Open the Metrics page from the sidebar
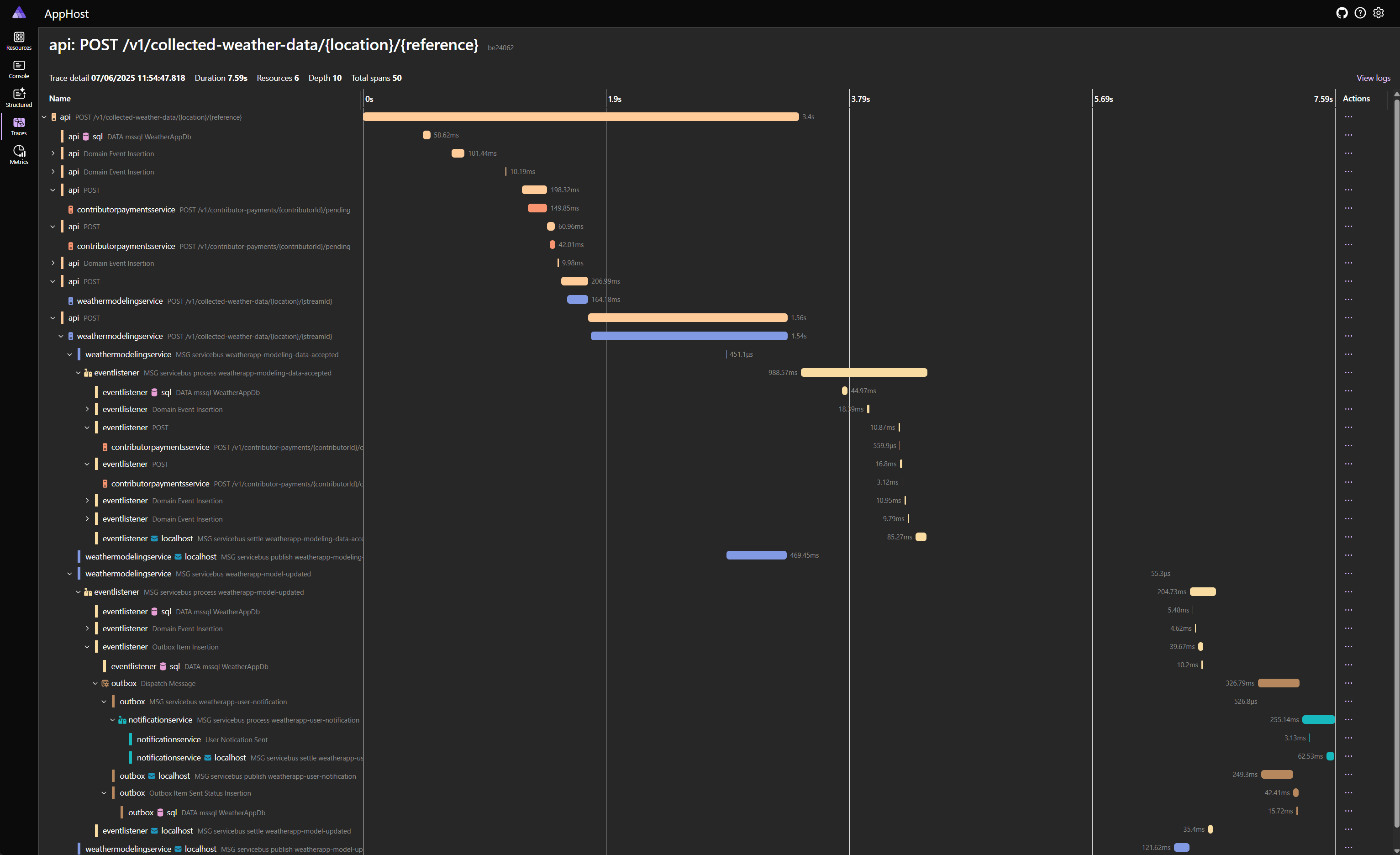 (x=19, y=153)
